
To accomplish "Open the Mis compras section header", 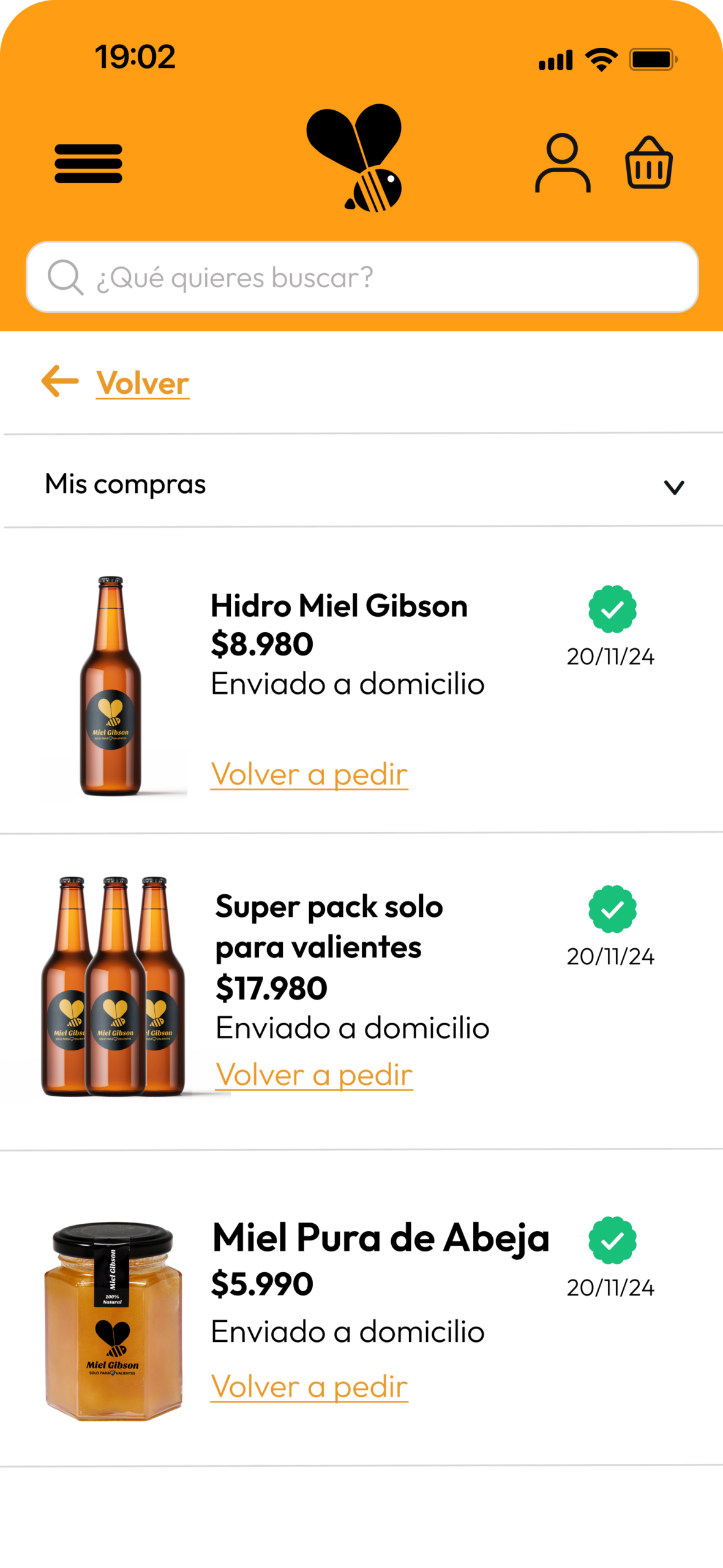I will 125,484.
